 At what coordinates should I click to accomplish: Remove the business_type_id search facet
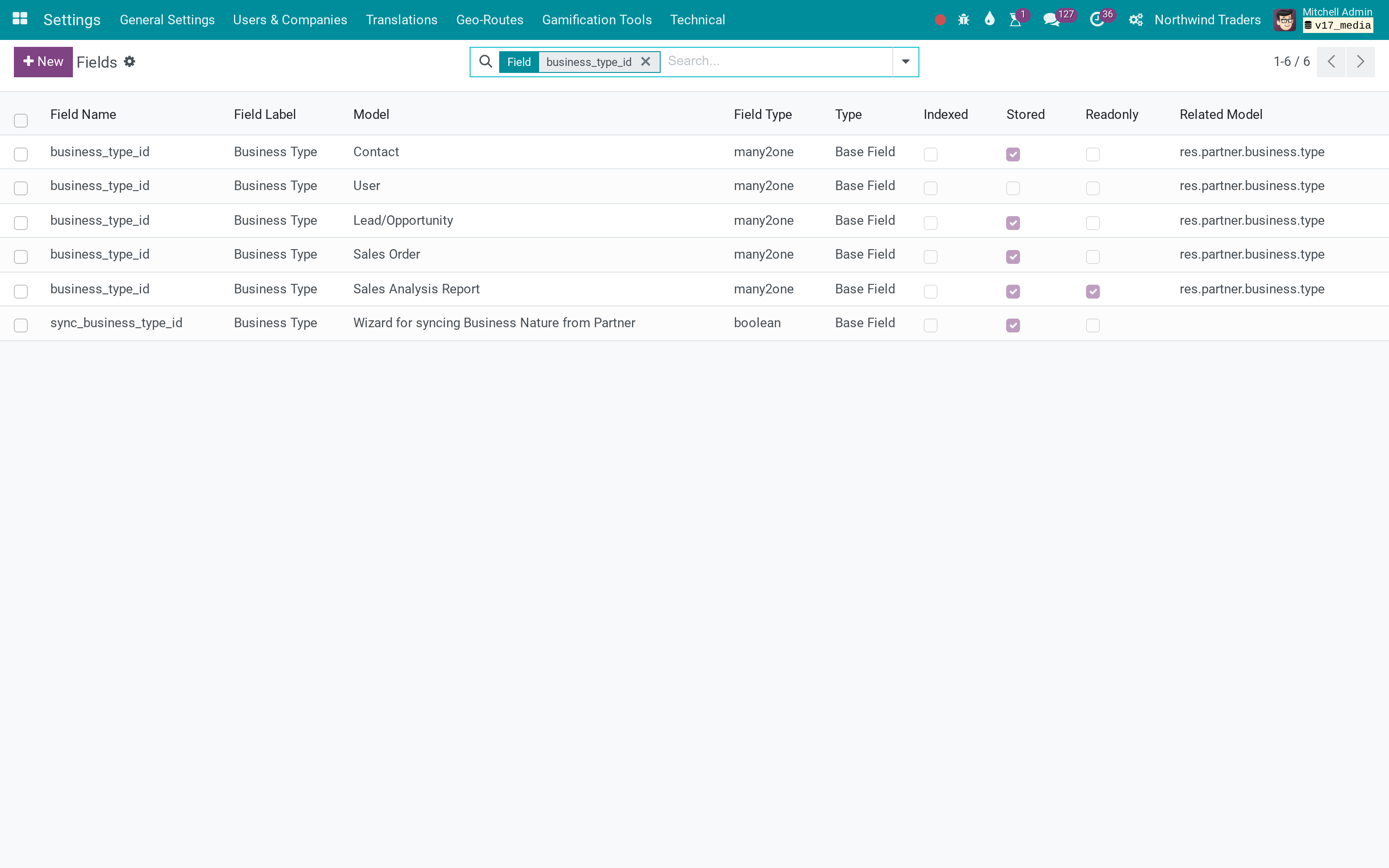646,62
